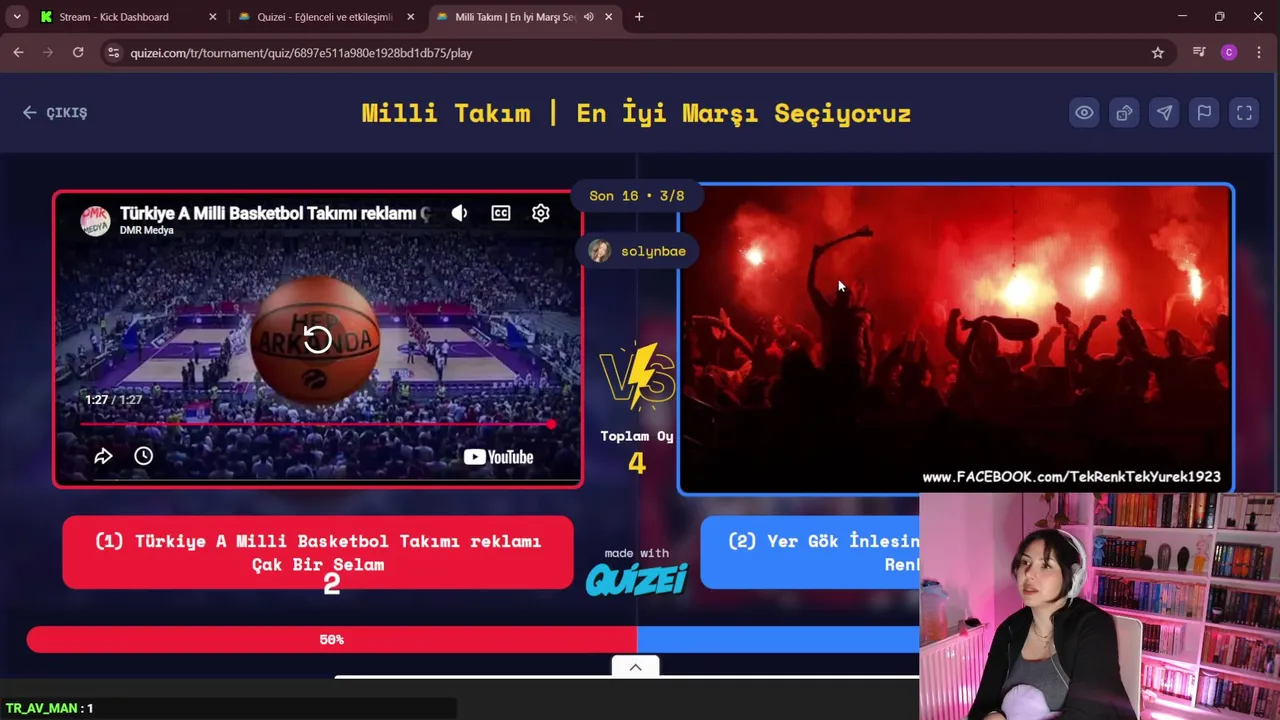This screenshot has width=1280, height=720.
Task: Click the video title Türkiye A Milli Basketbol
Action: point(274,213)
